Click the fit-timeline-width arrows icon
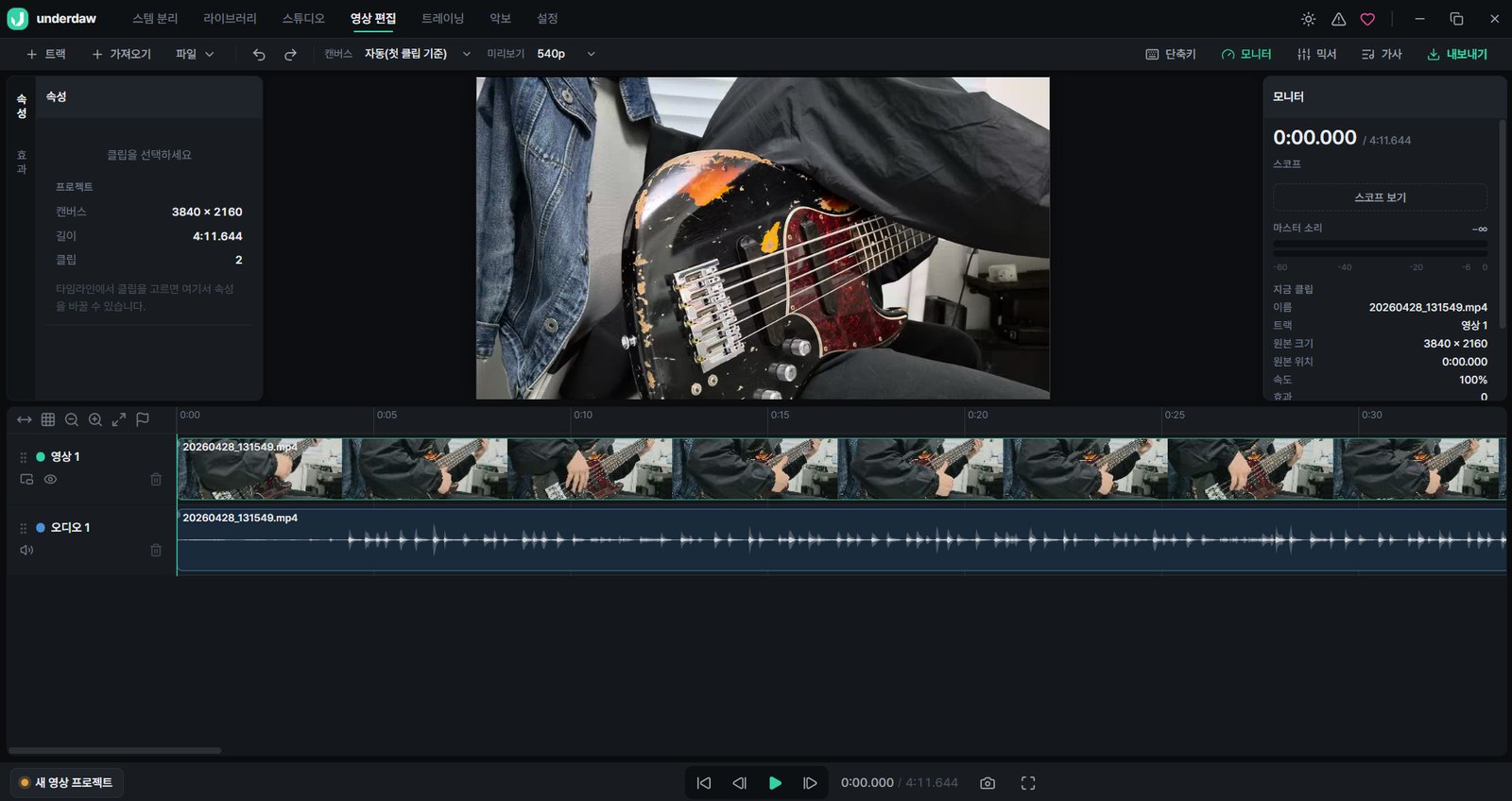Image resolution: width=1512 pixels, height=801 pixels. pos(25,419)
